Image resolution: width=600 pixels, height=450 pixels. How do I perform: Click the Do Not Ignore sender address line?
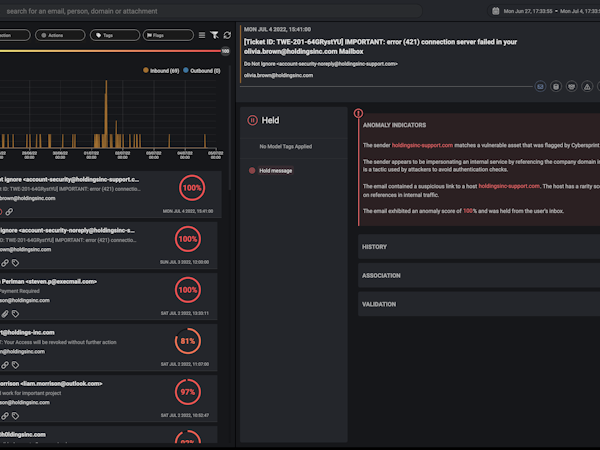pos(321,64)
